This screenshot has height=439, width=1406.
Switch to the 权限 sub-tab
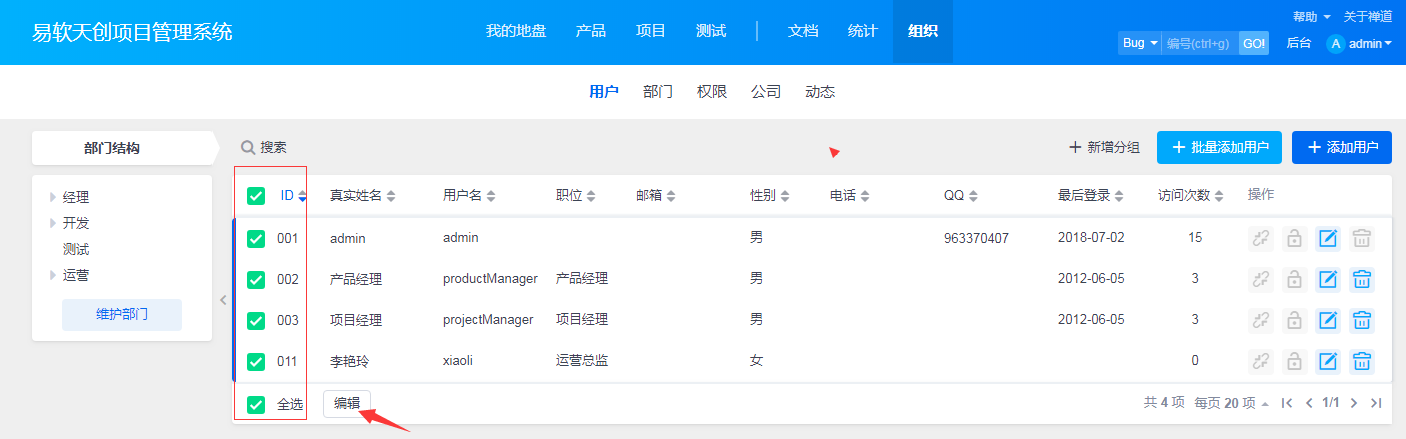coord(712,92)
